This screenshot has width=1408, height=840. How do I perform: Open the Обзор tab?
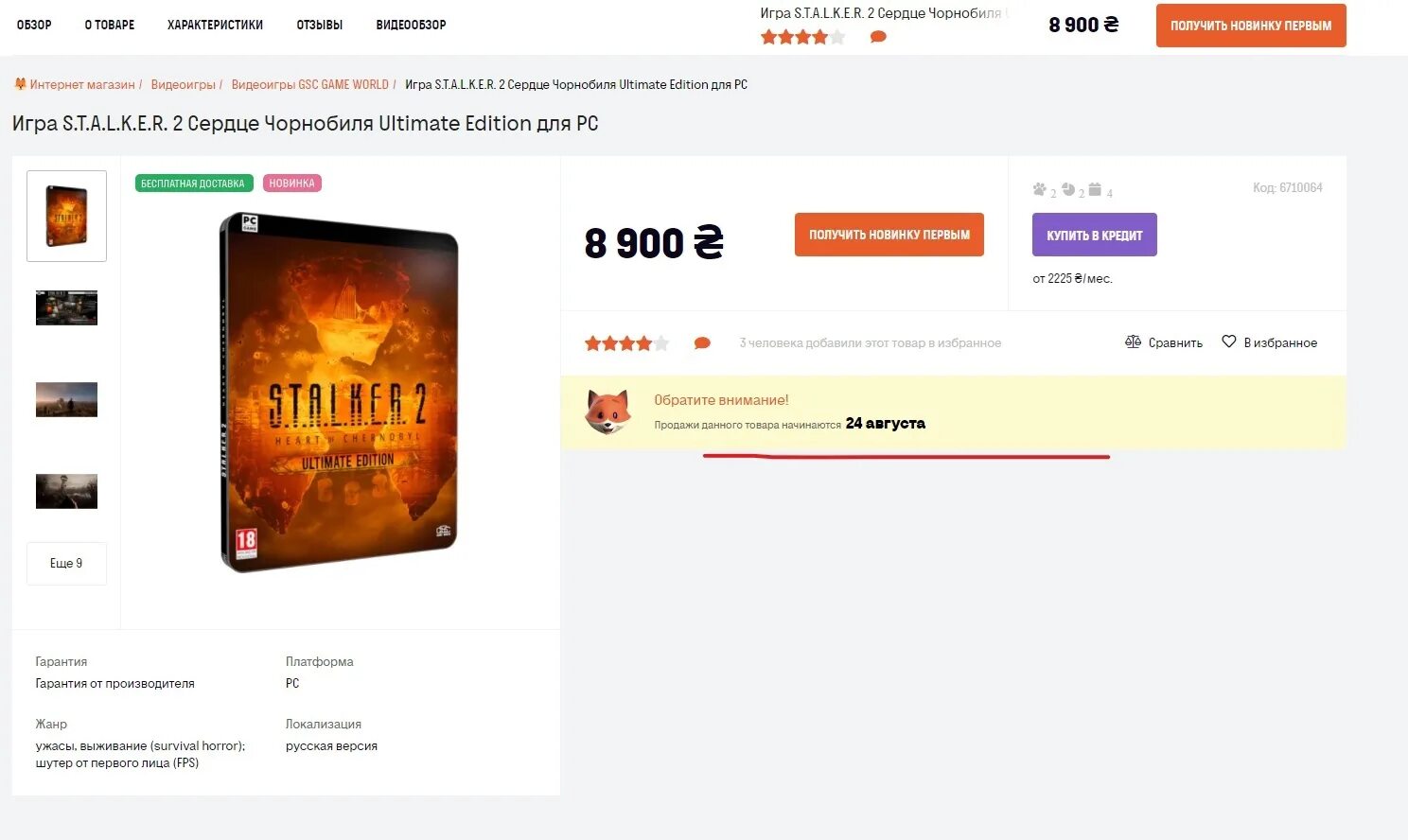[34, 25]
